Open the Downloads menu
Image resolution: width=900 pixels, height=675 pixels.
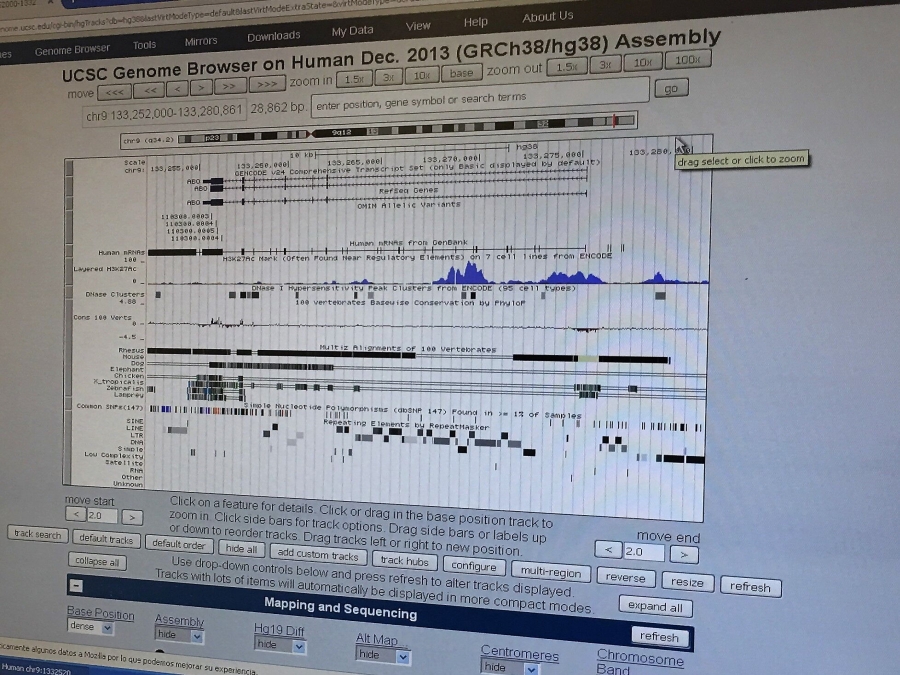[273, 36]
